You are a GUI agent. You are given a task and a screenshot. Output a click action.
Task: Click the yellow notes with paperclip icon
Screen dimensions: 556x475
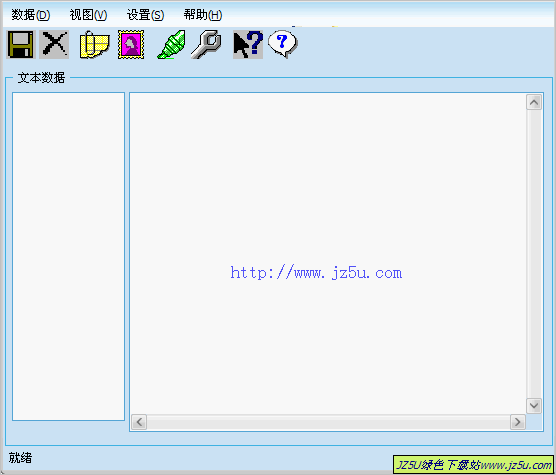(x=94, y=44)
